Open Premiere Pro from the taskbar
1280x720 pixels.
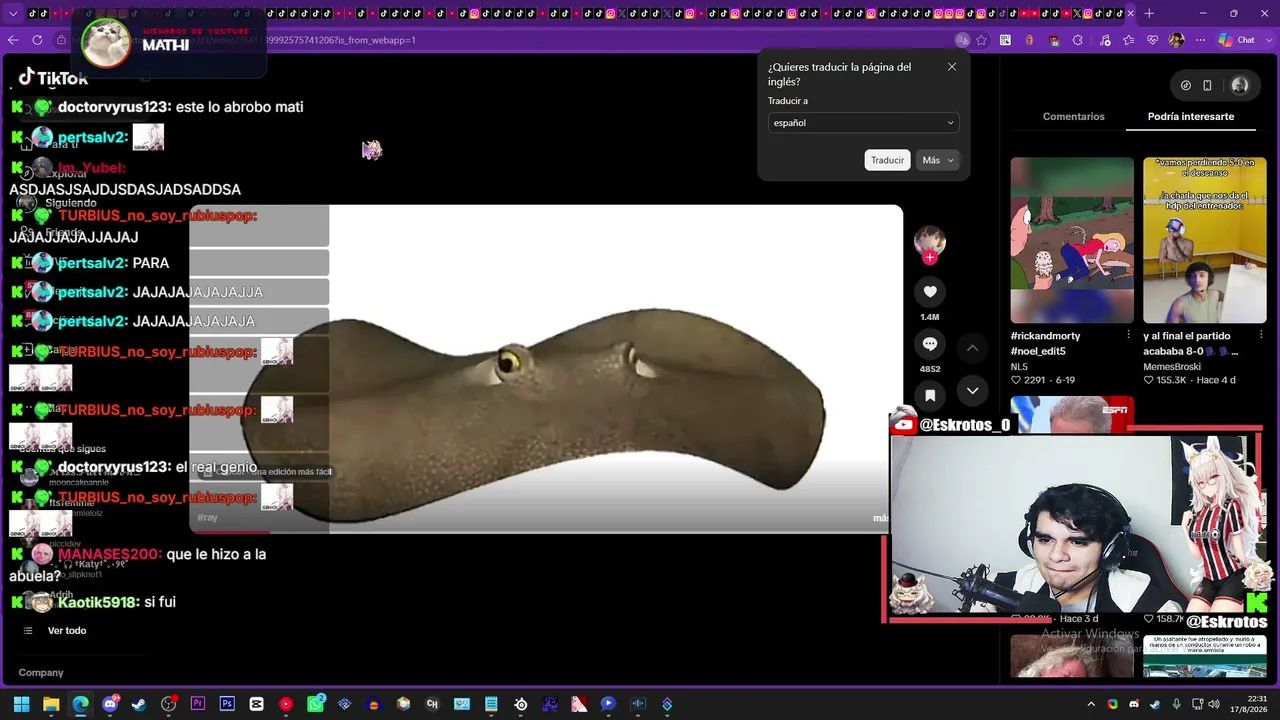(x=198, y=704)
